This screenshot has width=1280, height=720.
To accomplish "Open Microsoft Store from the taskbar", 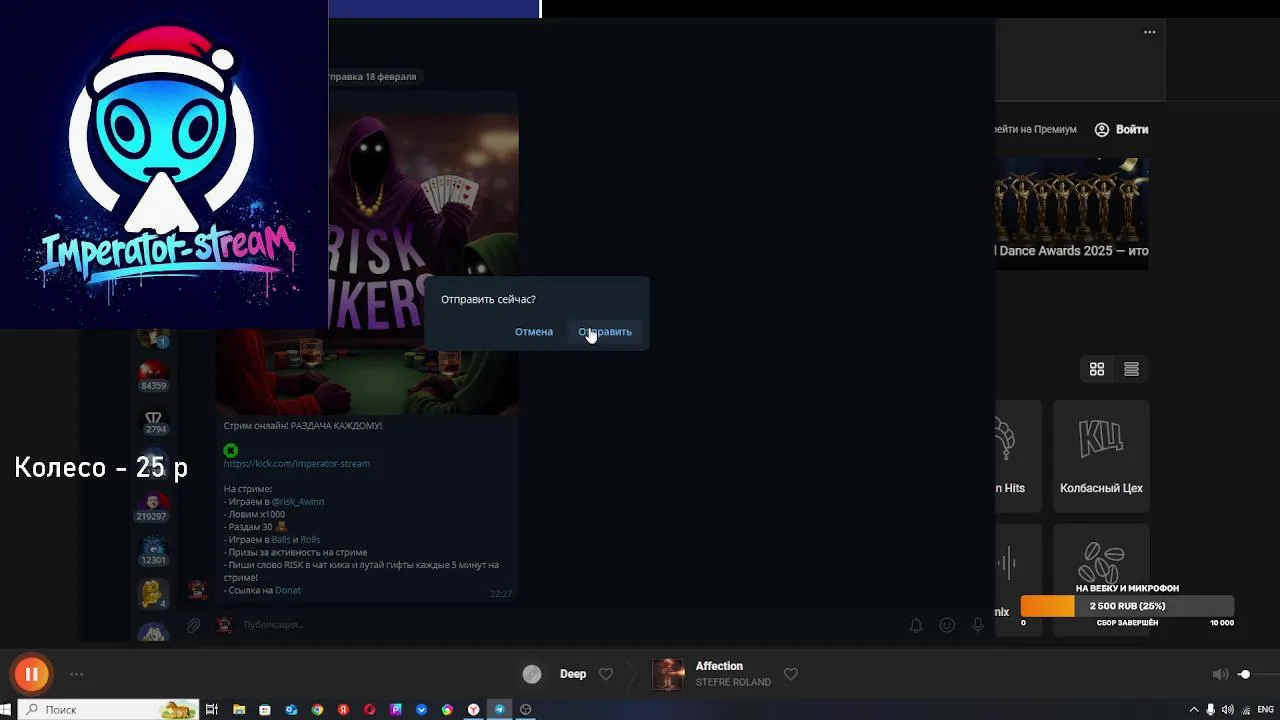I will pos(265,709).
